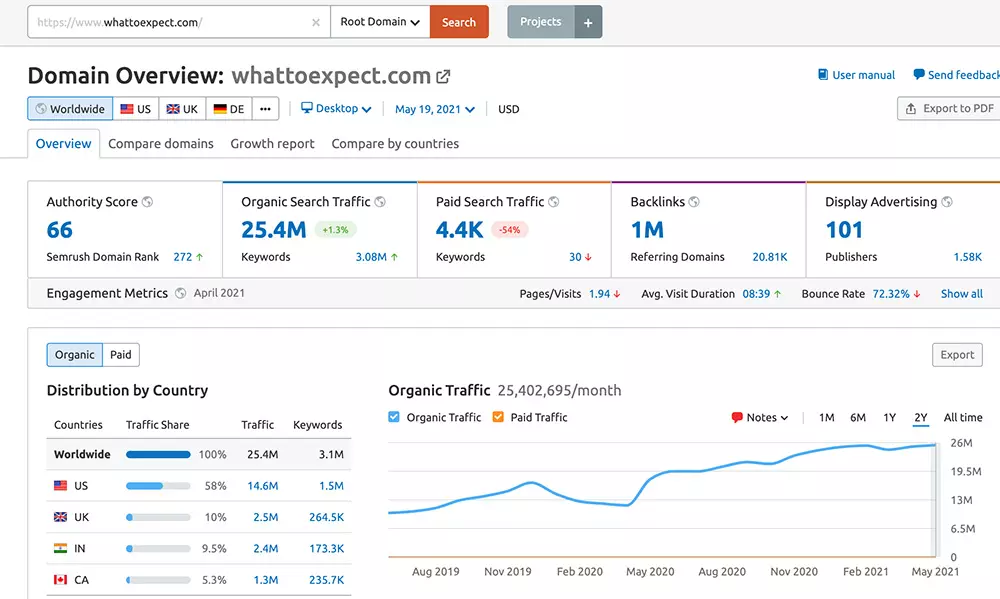Select the All time range
The width and height of the screenshot is (1000, 599).
click(963, 418)
